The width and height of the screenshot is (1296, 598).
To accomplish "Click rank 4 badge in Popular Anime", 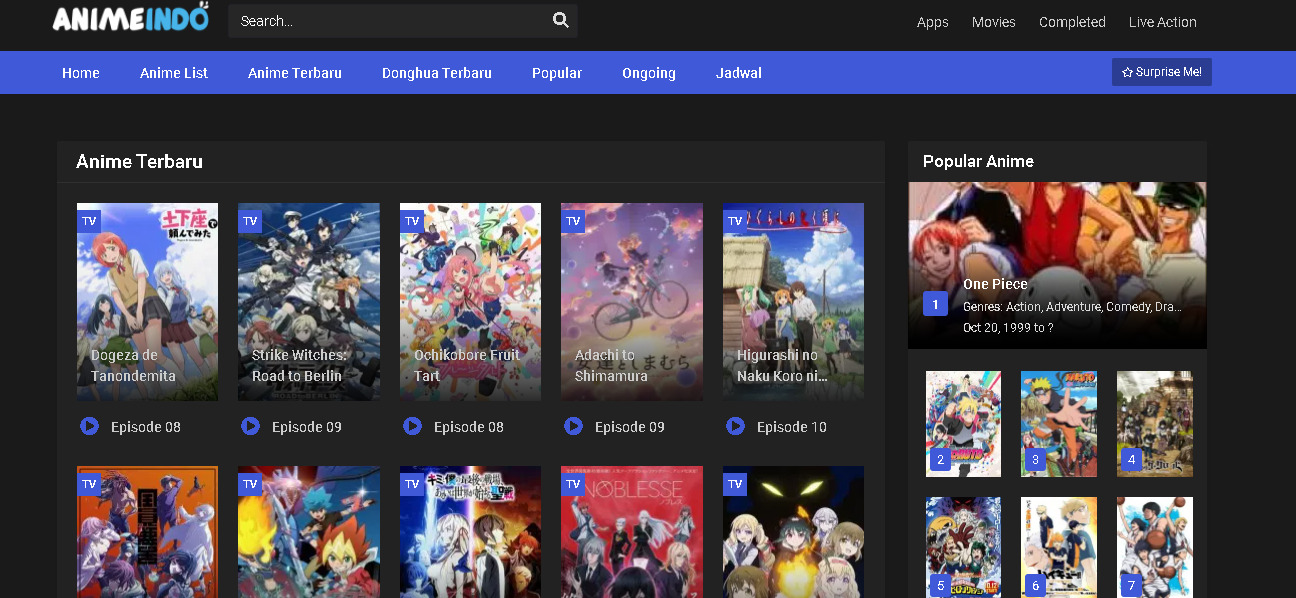I will point(1131,460).
